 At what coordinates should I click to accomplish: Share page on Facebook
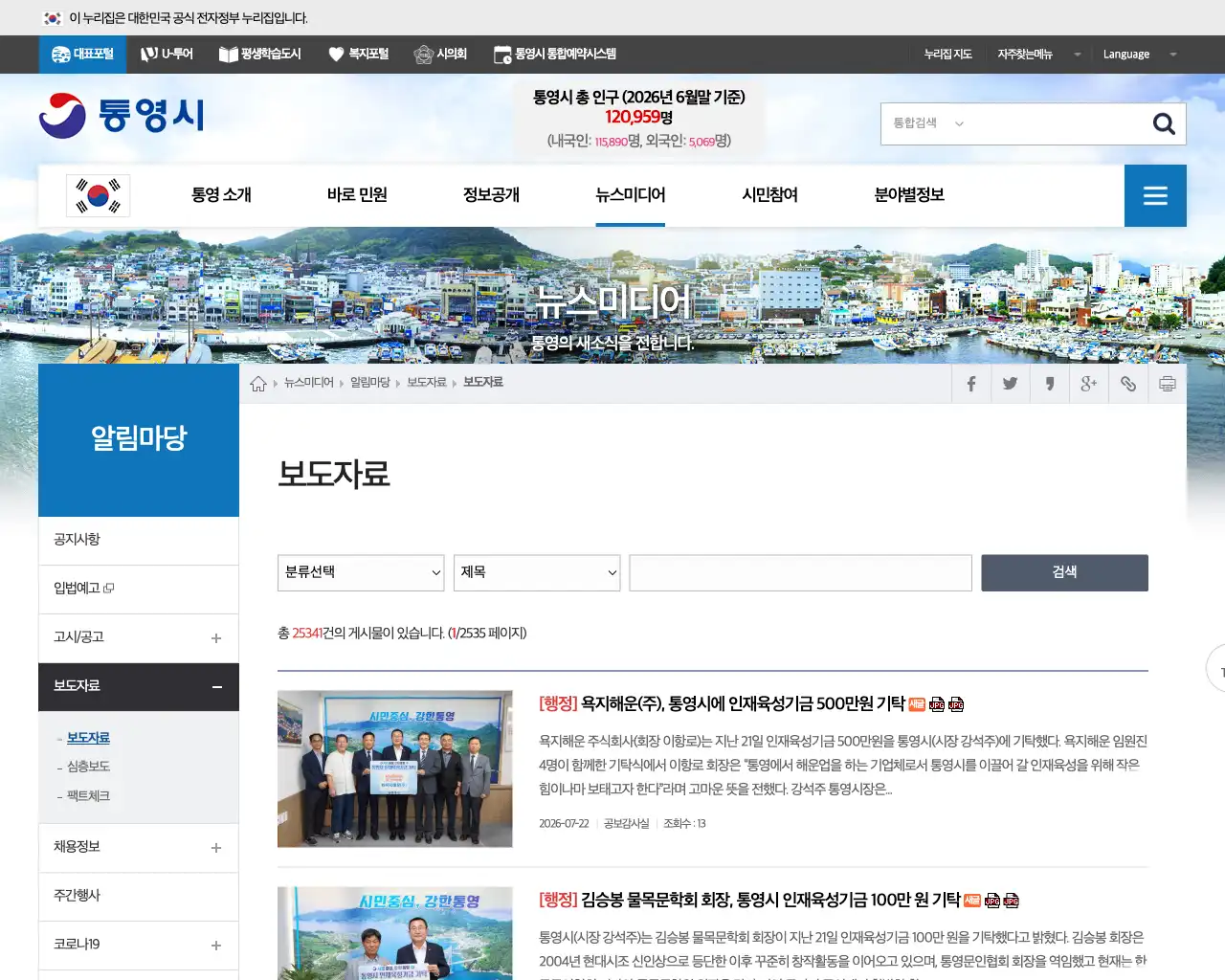[x=971, y=384]
